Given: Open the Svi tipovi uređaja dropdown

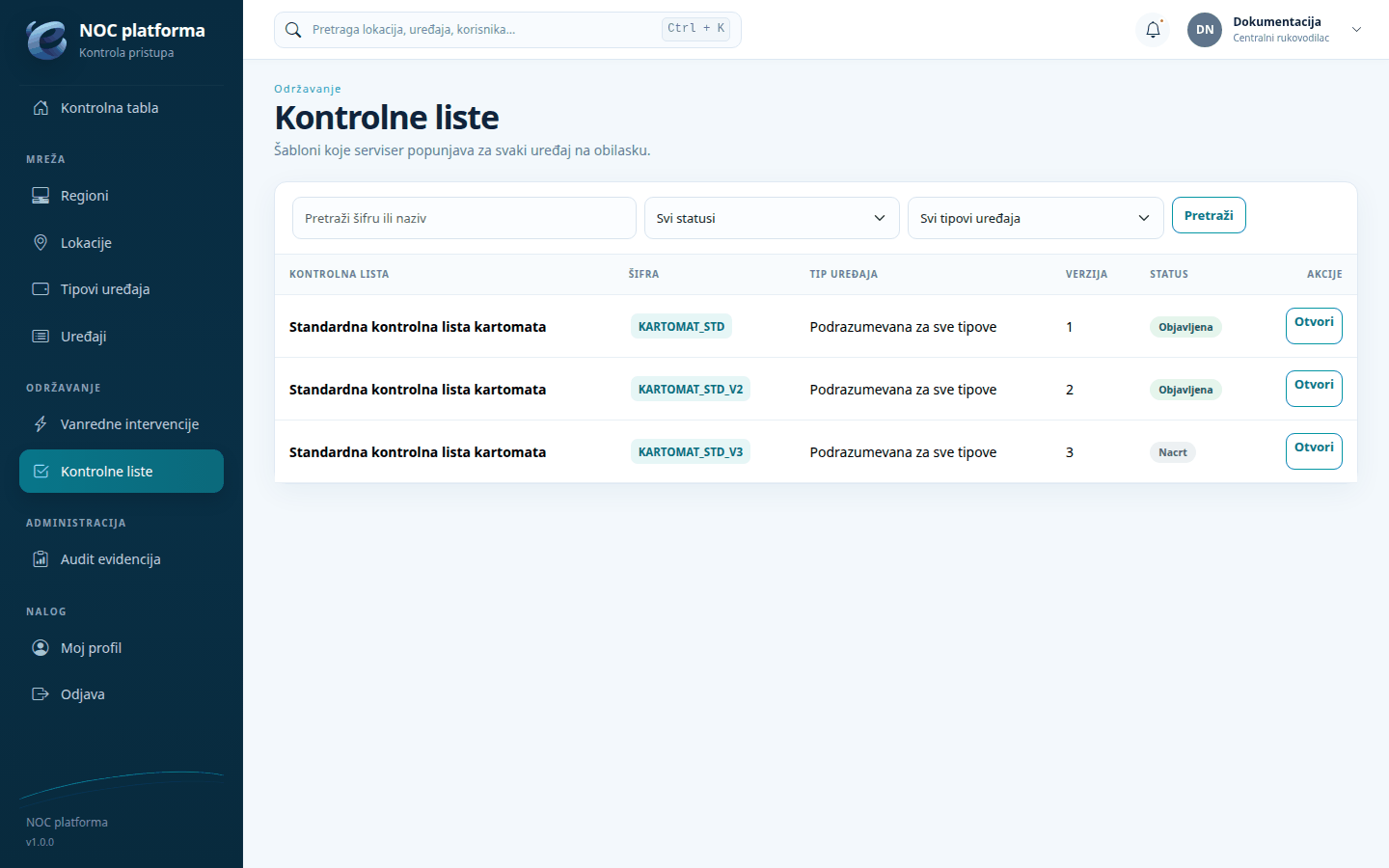Looking at the screenshot, I should (1035, 218).
